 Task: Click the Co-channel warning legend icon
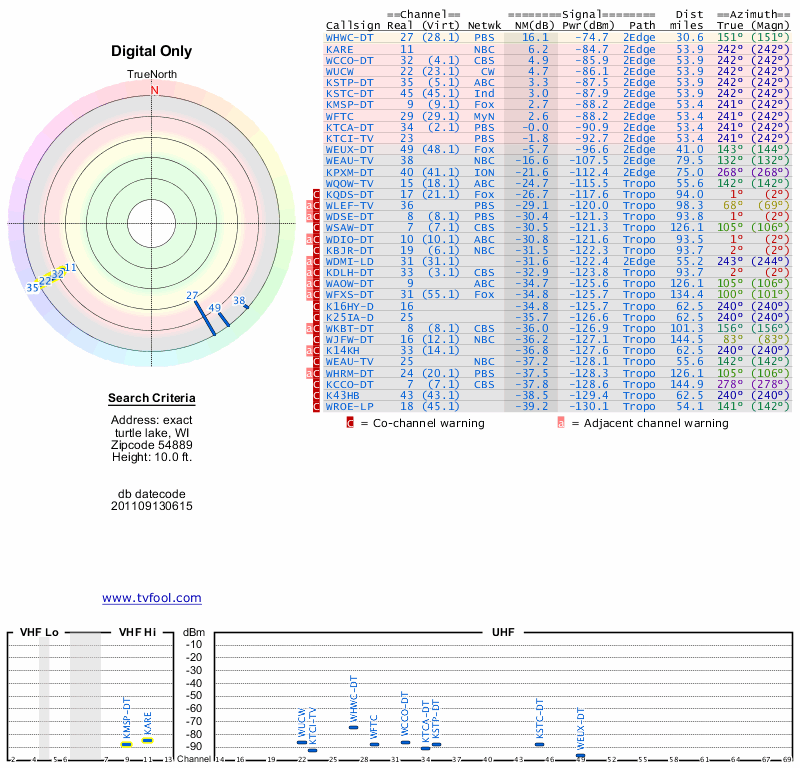click(x=350, y=423)
